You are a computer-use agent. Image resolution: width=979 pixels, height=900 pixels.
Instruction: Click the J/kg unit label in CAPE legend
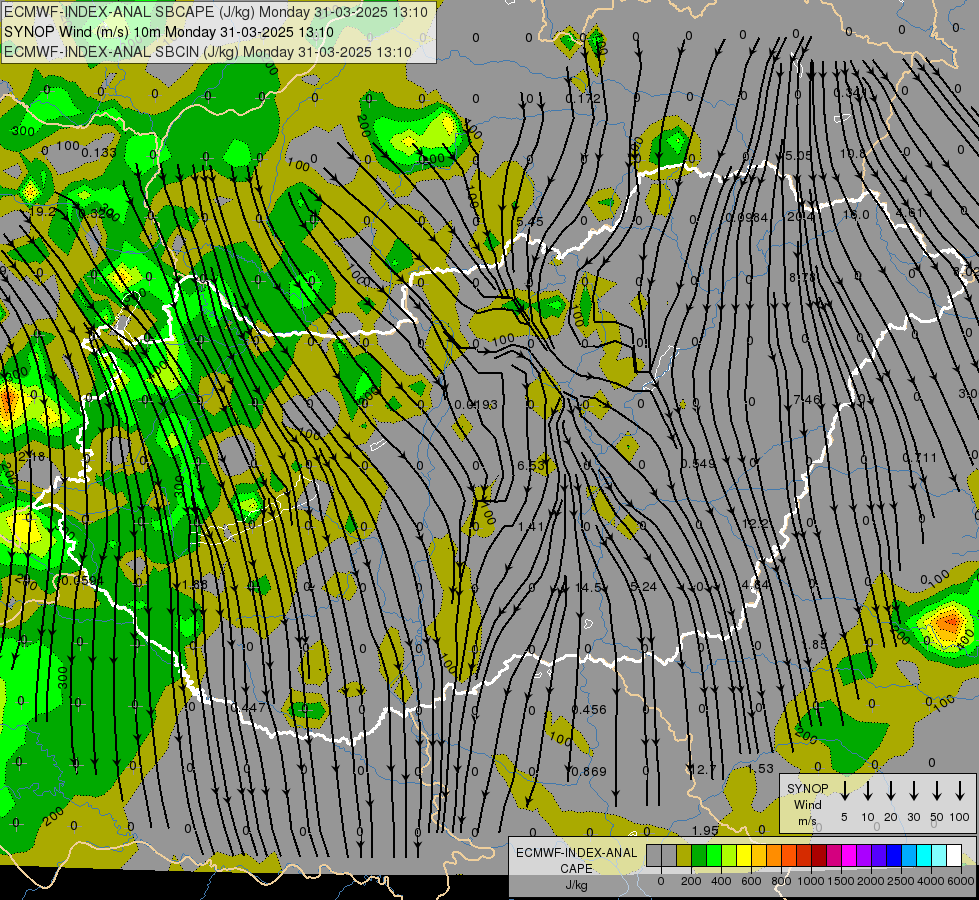pyautogui.click(x=576, y=885)
